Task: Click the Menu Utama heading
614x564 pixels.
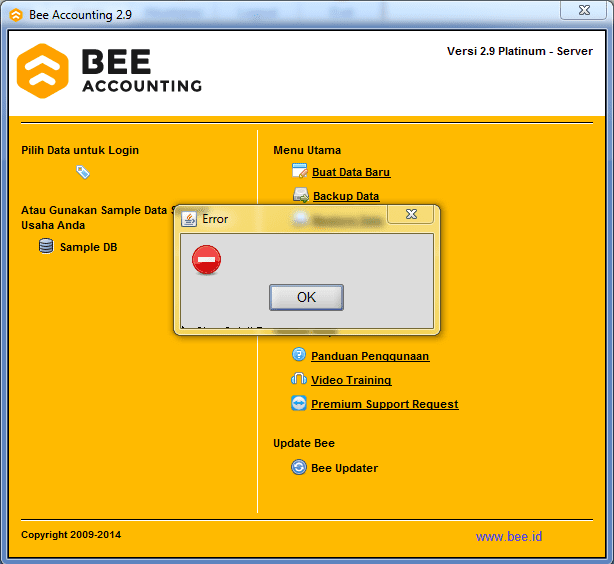Action: tap(307, 150)
